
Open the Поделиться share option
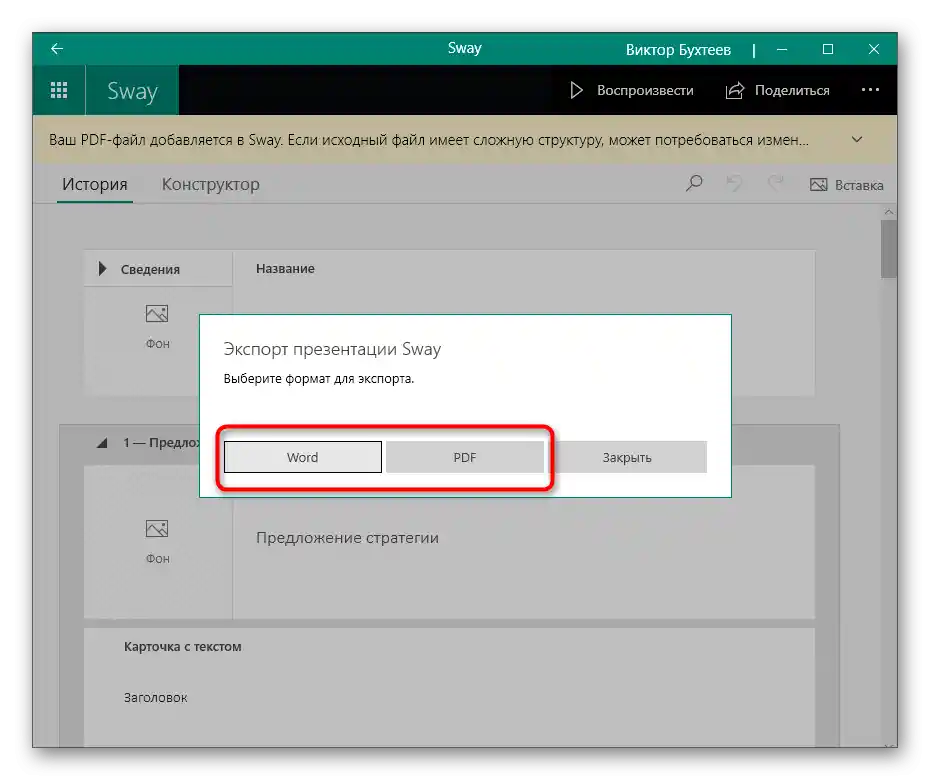pyautogui.click(x=777, y=90)
